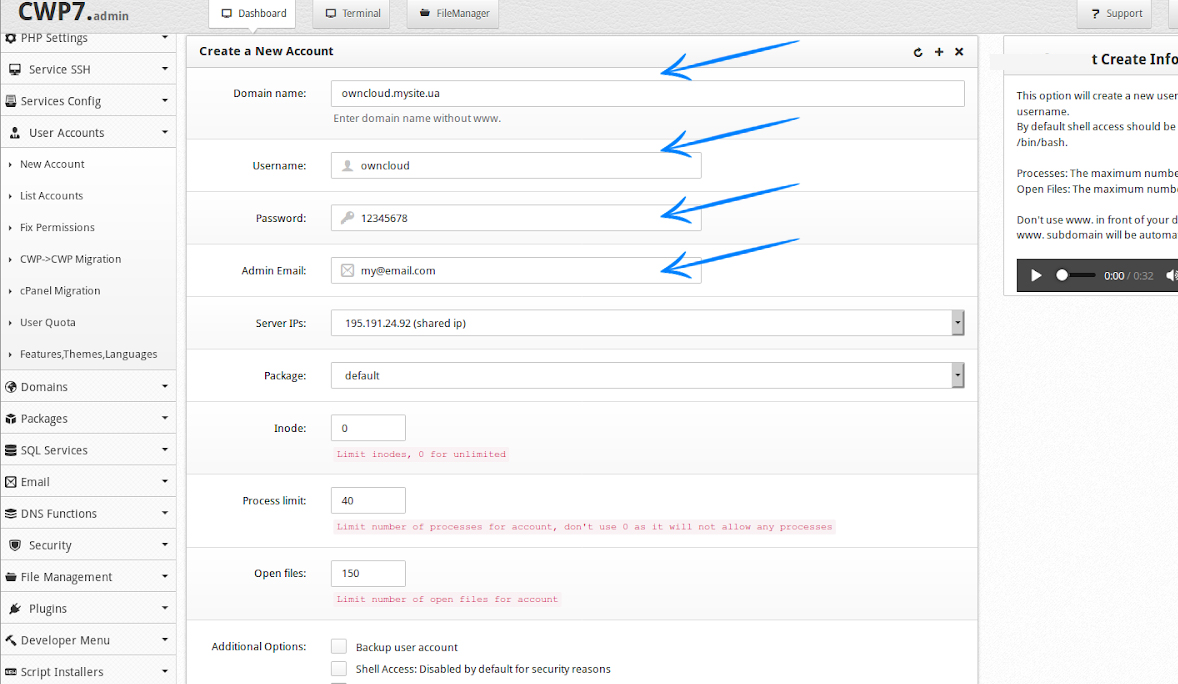Click the Support button
Screen dimensions: 1178x684
[1114, 14]
